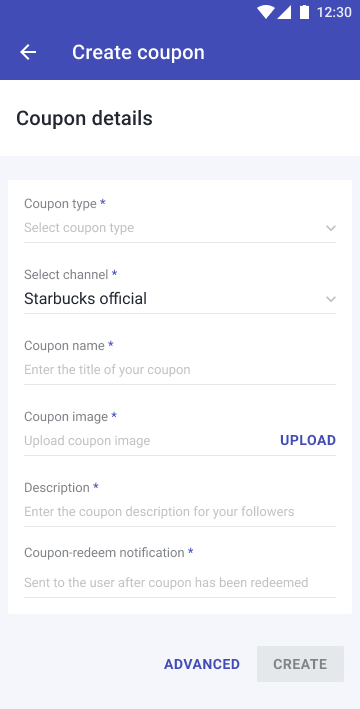Tap the 'Create coupon' header title

tap(138, 52)
